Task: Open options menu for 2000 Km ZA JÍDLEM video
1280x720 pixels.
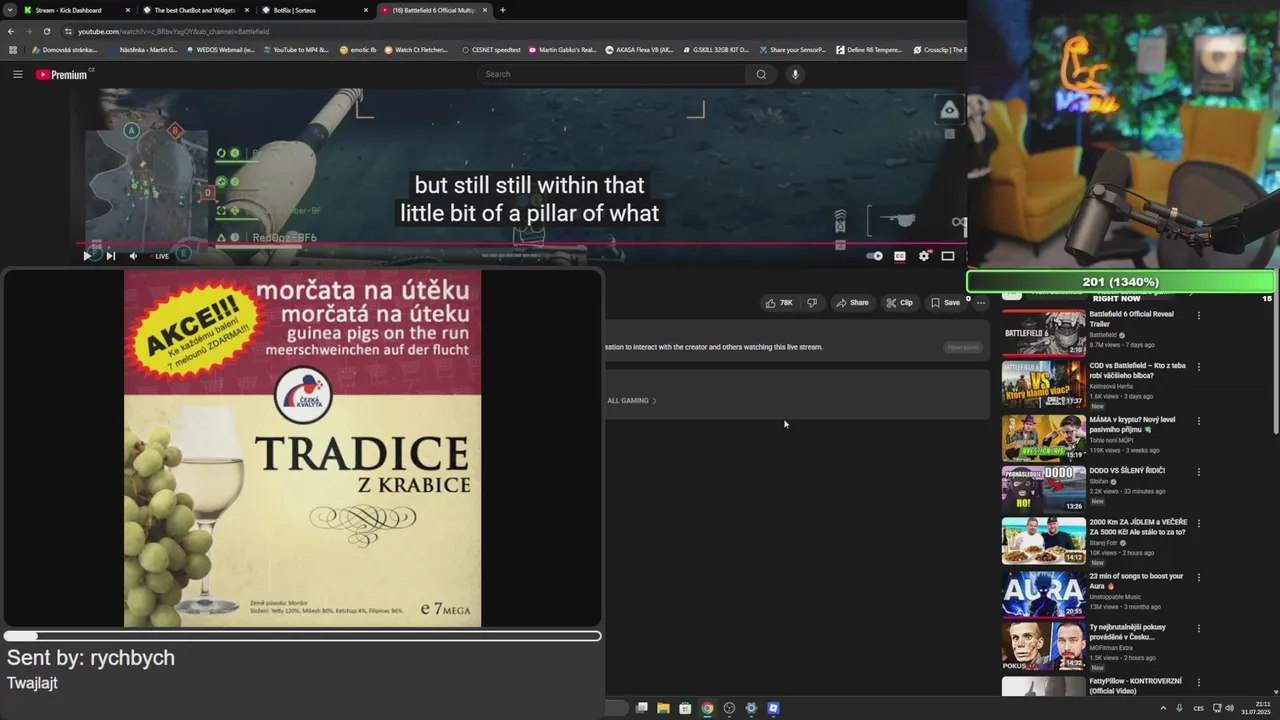Action: tap(1198, 523)
